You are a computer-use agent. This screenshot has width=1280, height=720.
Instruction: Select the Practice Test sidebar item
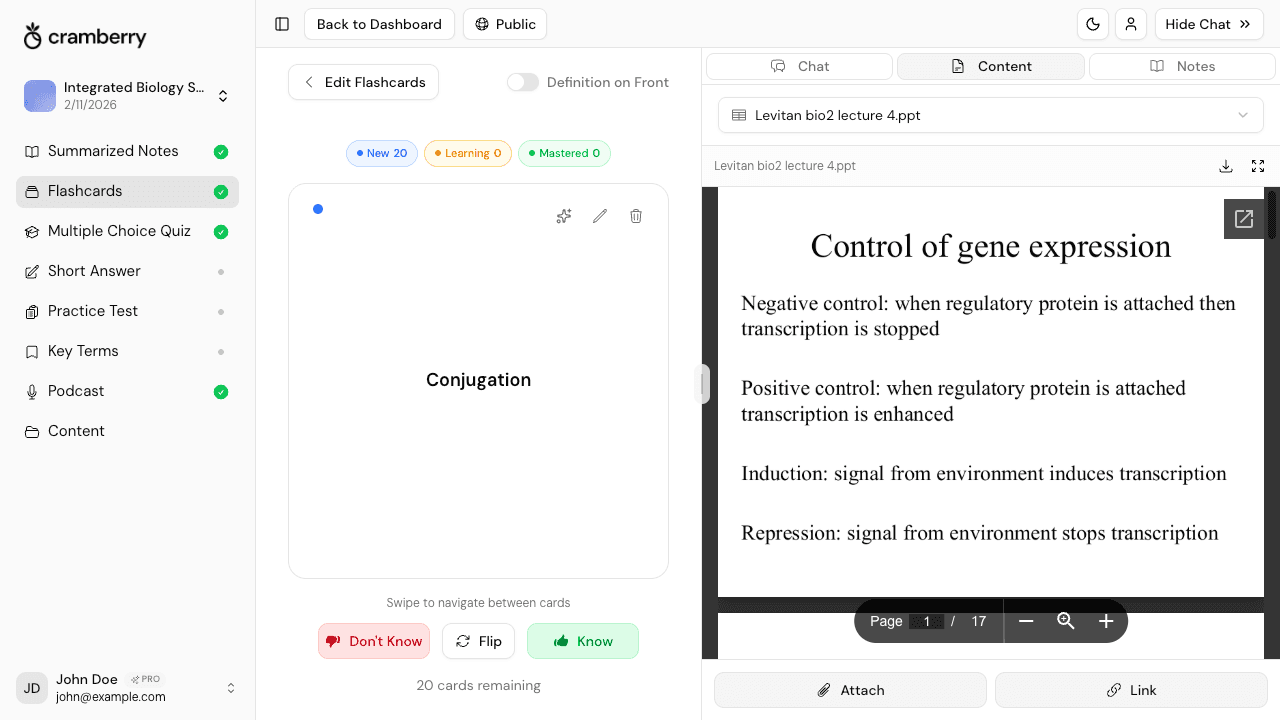coord(92,311)
